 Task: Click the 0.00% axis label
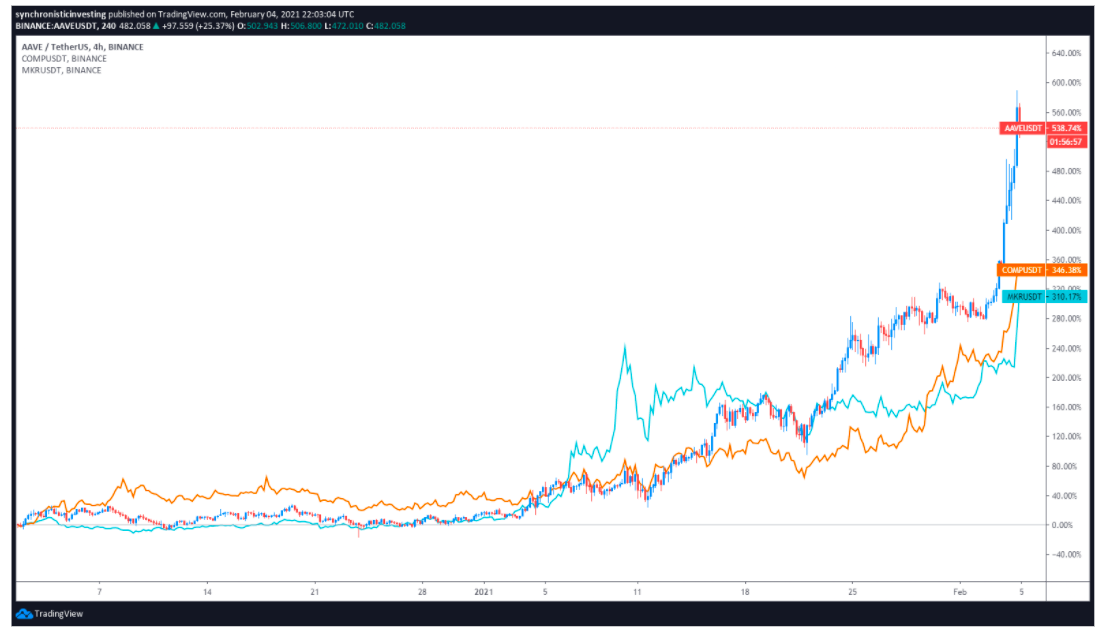click(1062, 525)
